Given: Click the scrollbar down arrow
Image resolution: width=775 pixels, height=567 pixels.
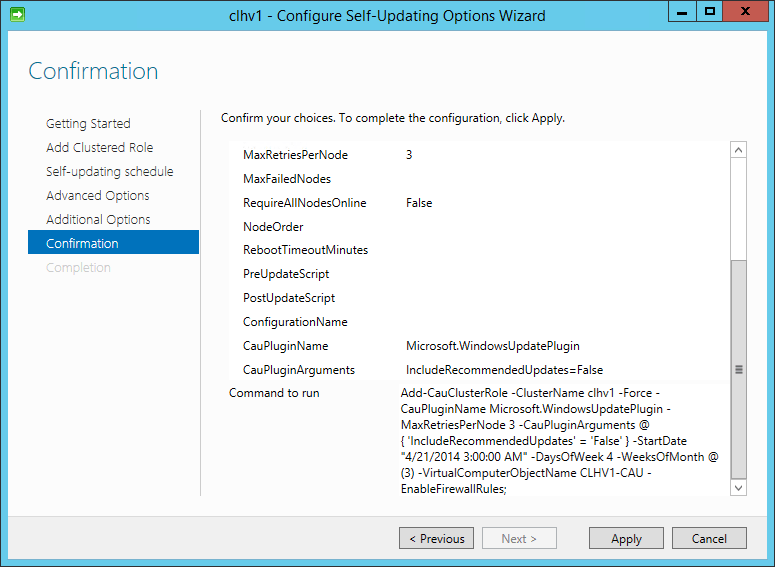Looking at the screenshot, I should pos(738,488).
